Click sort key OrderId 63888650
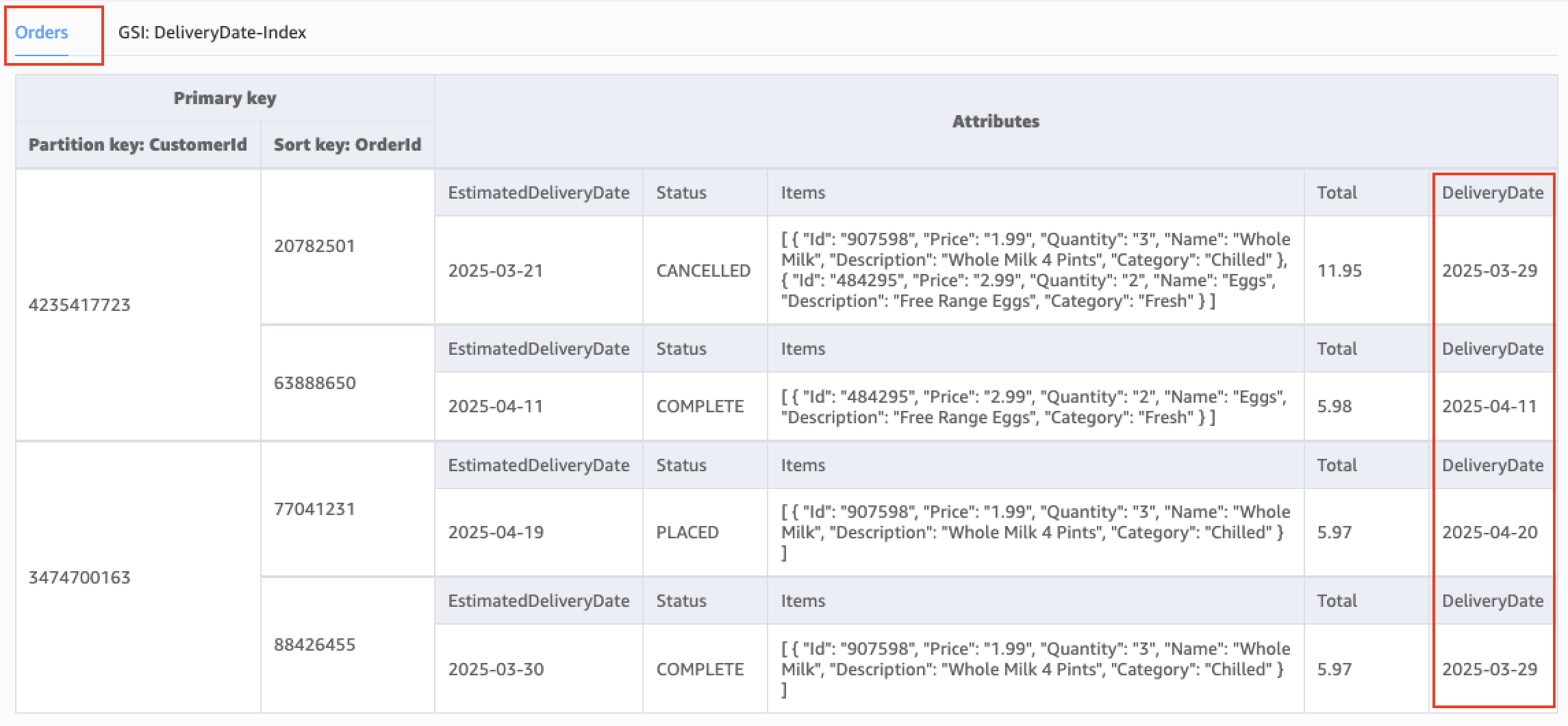Screen dimensions: 1568x726 316,383
